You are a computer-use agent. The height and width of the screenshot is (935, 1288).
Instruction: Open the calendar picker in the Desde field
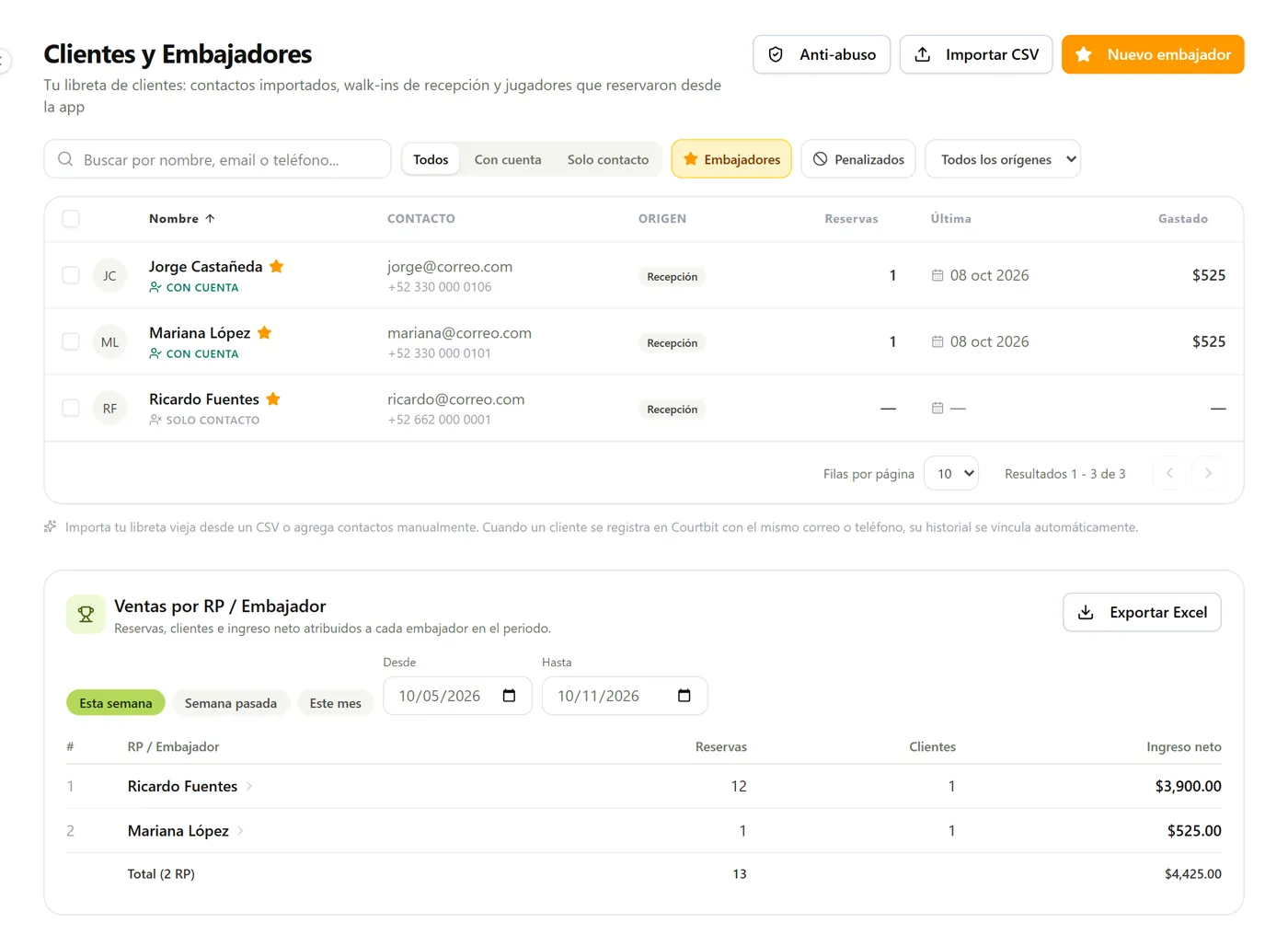point(509,696)
